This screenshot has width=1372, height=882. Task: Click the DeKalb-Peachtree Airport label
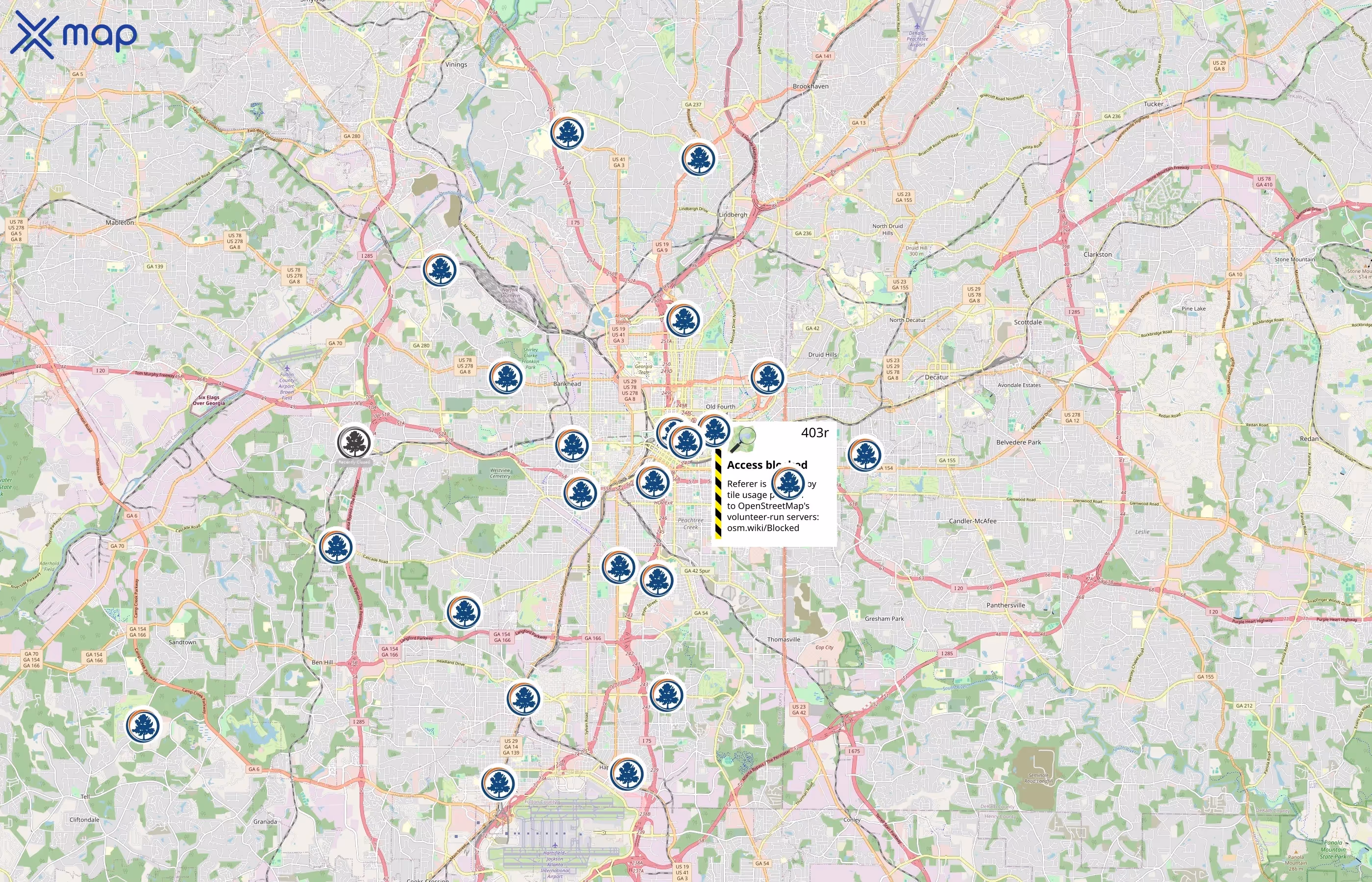click(x=917, y=39)
